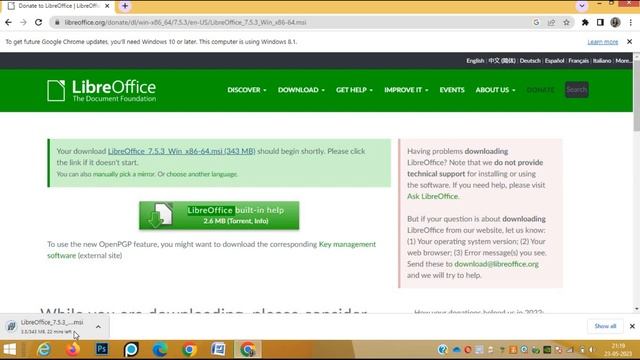Open Photoshop from the taskbar

point(102,349)
